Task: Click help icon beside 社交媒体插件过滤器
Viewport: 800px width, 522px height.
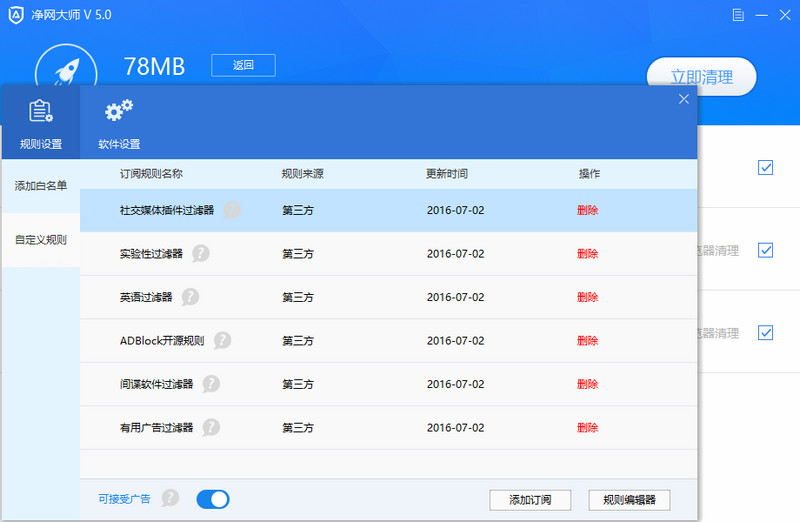Action: (x=232, y=210)
